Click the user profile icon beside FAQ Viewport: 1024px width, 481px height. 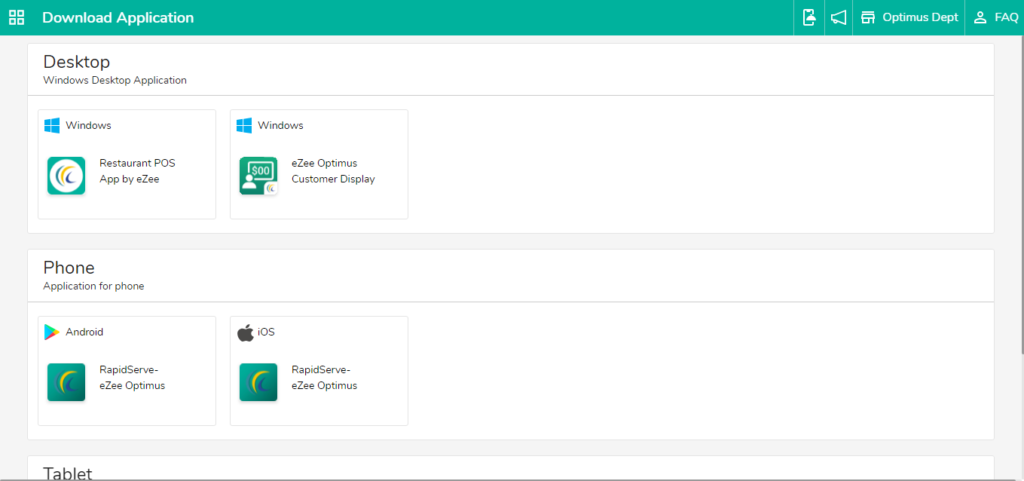point(980,18)
